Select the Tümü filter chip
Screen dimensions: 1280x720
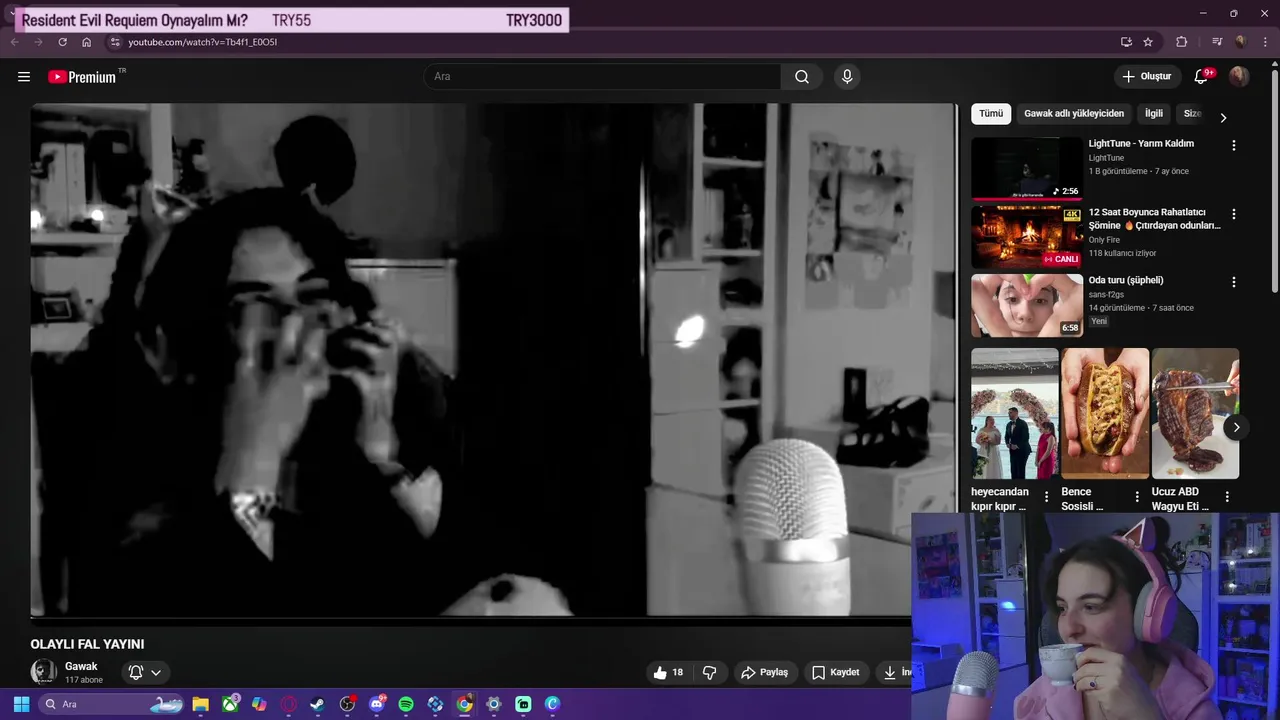pyautogui.click(x=991, y=114)
